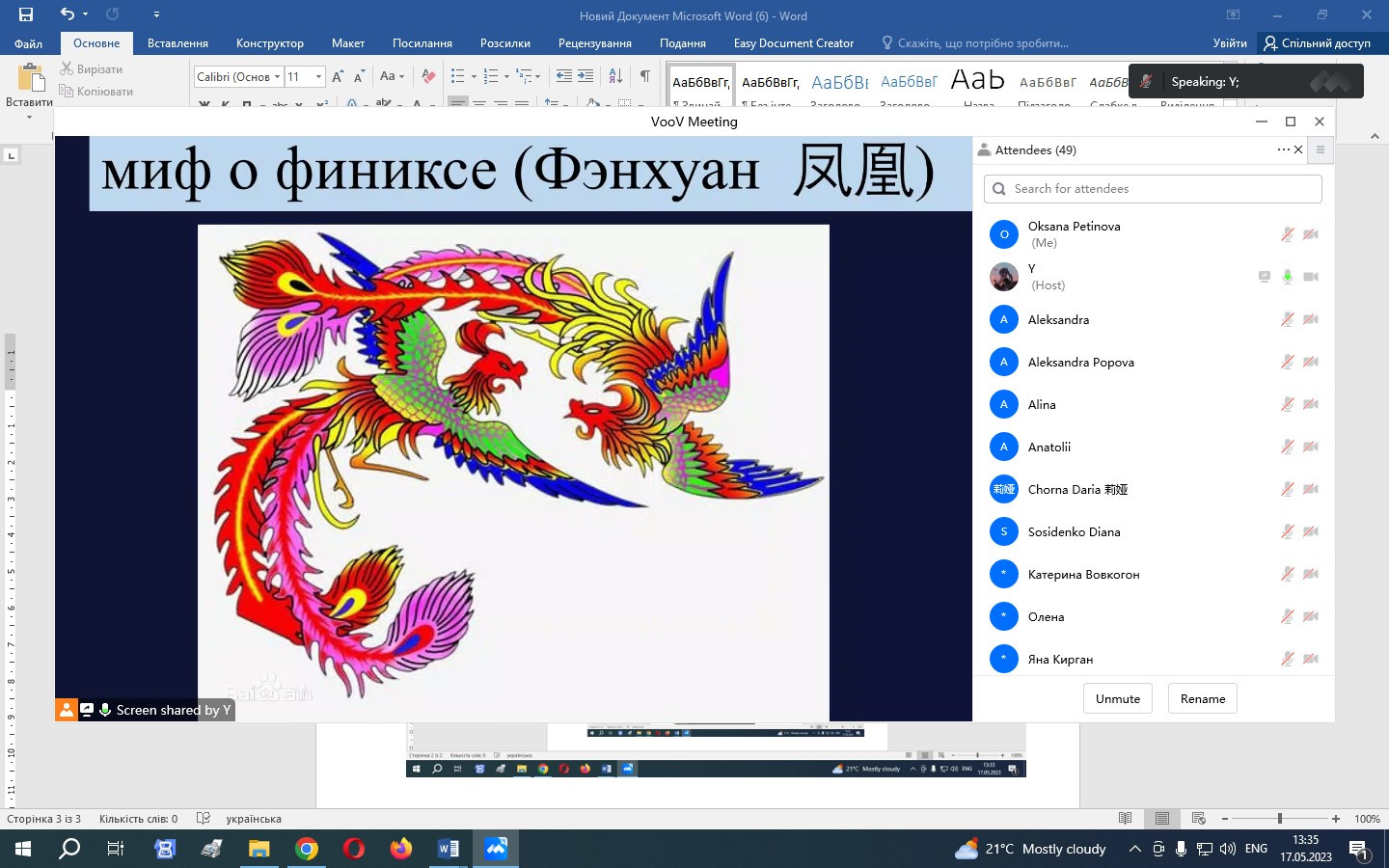The height and width of the screenshot is (868, 1389).
Task: Open the attendees panel three-dot menu
Action: (1283, 149)
